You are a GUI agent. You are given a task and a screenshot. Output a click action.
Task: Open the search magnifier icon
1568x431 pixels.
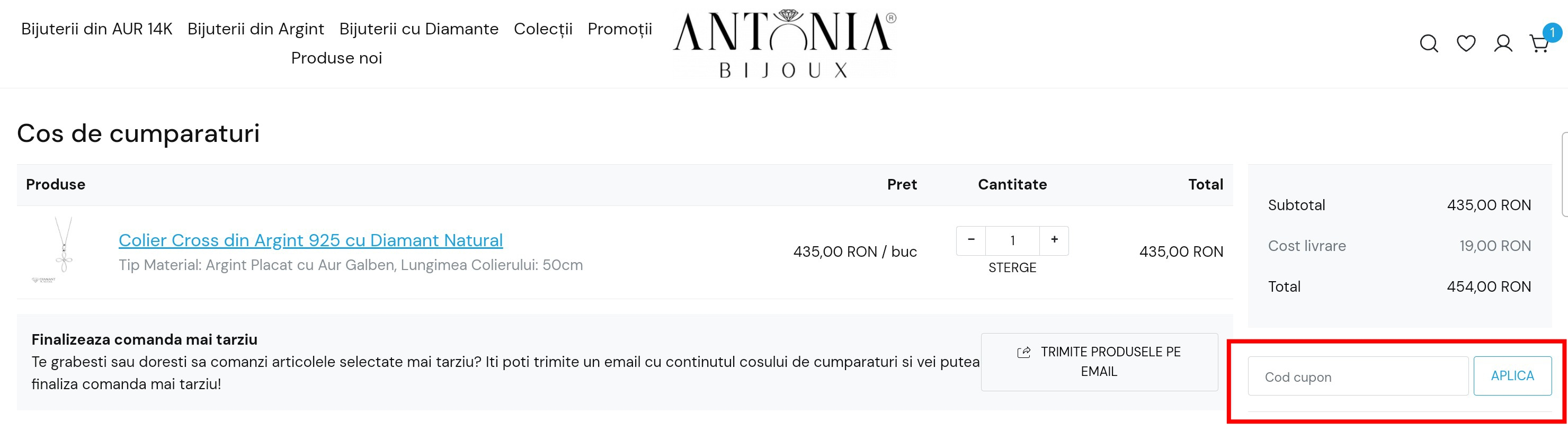(x=1428, y=43)
